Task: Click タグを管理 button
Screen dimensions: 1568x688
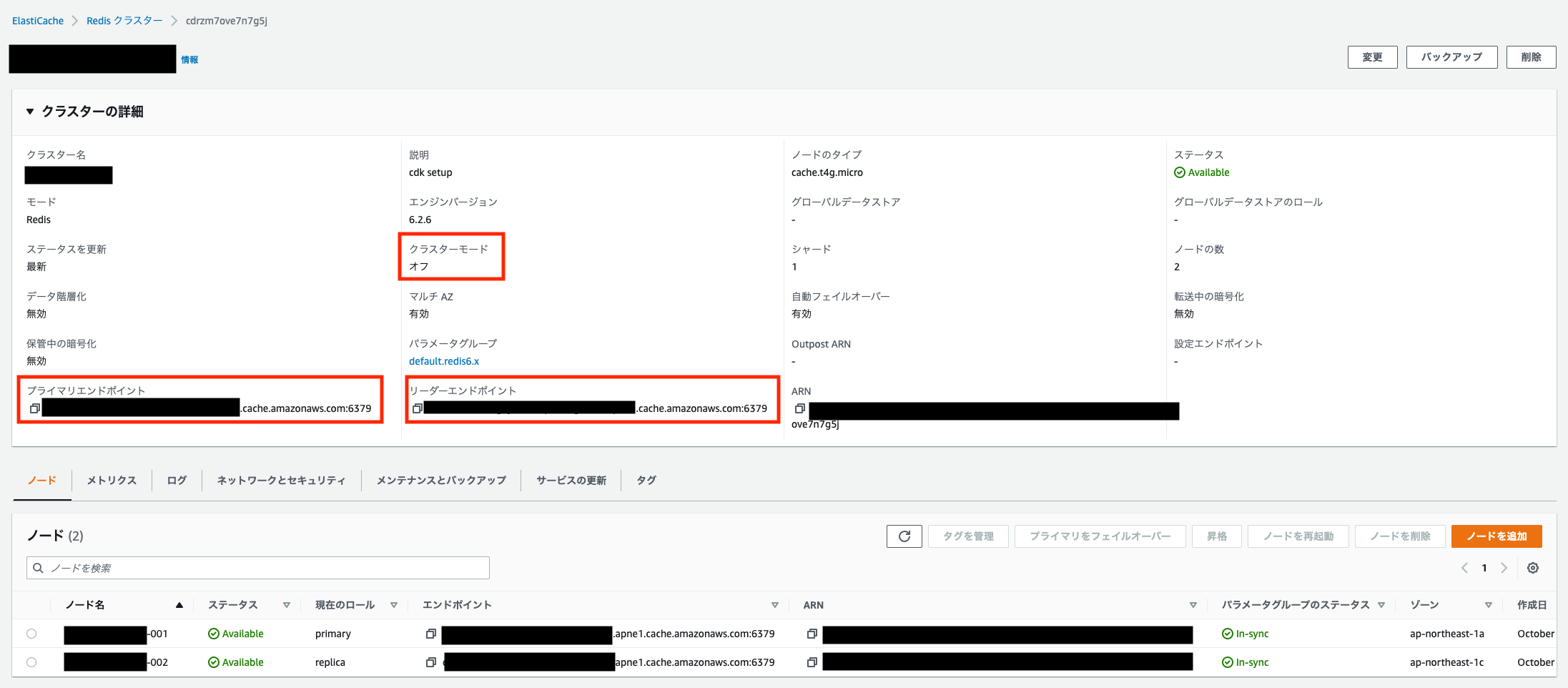Action: pos(968,536)
